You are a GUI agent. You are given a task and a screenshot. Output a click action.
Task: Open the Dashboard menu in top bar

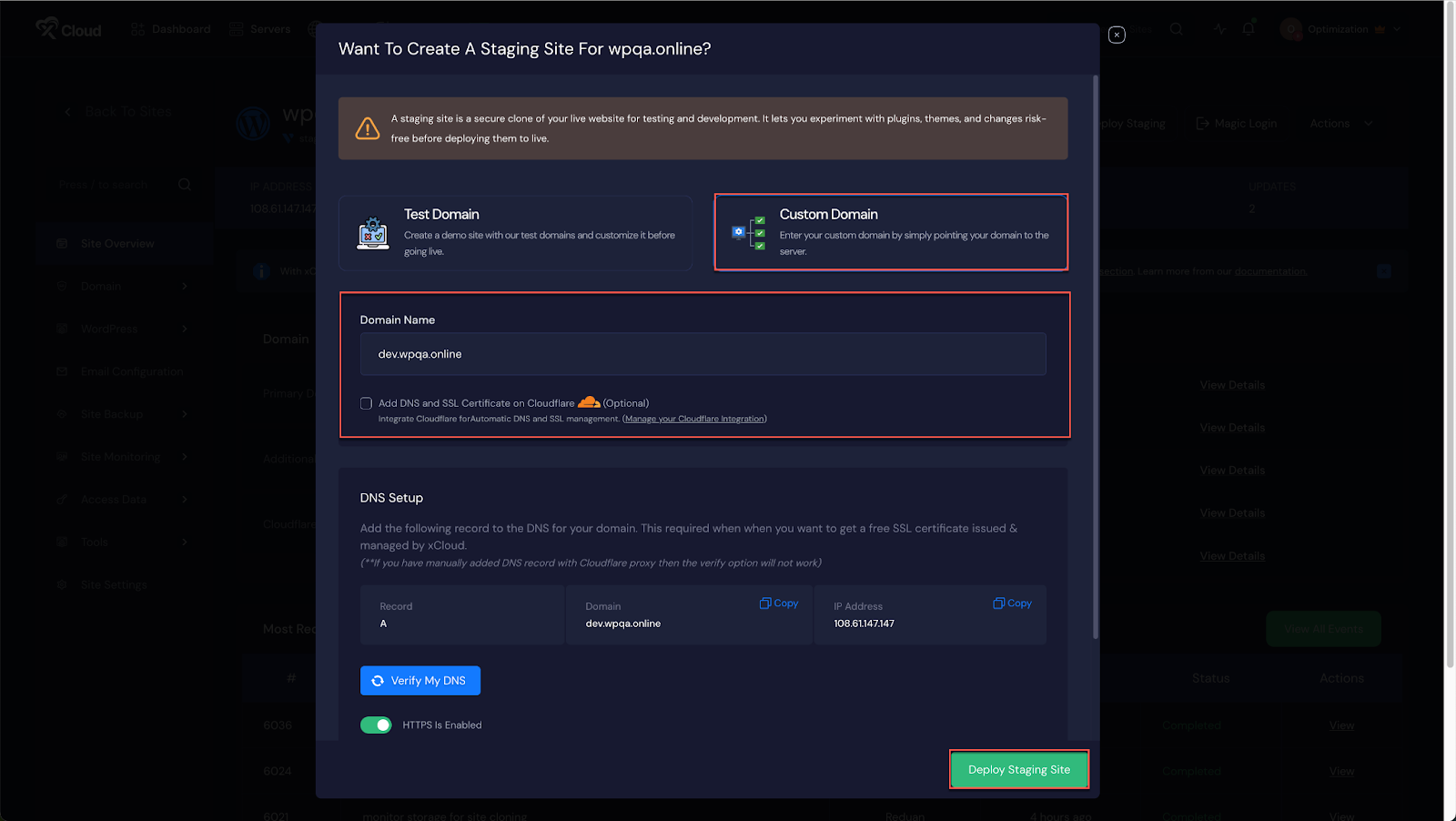pyautogui.click(x=171, y=28)
